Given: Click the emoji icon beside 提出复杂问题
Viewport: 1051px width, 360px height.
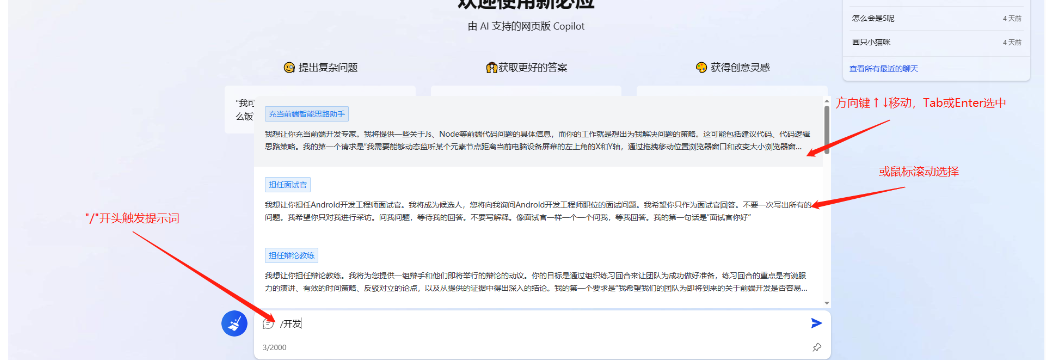Looking at the screenshot, I should (290, 68).
